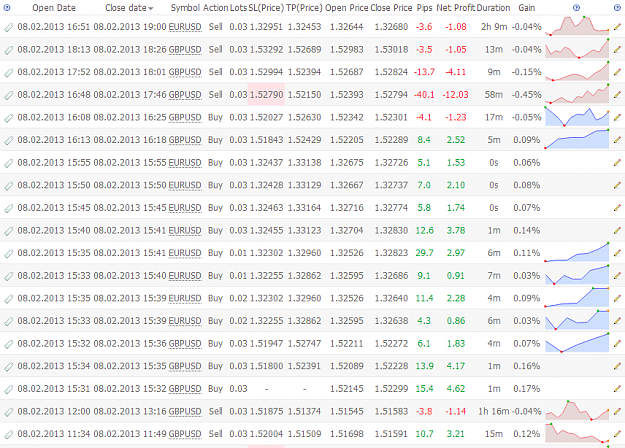
Task: Click the pips value -40.1
Action: (424, 95)
